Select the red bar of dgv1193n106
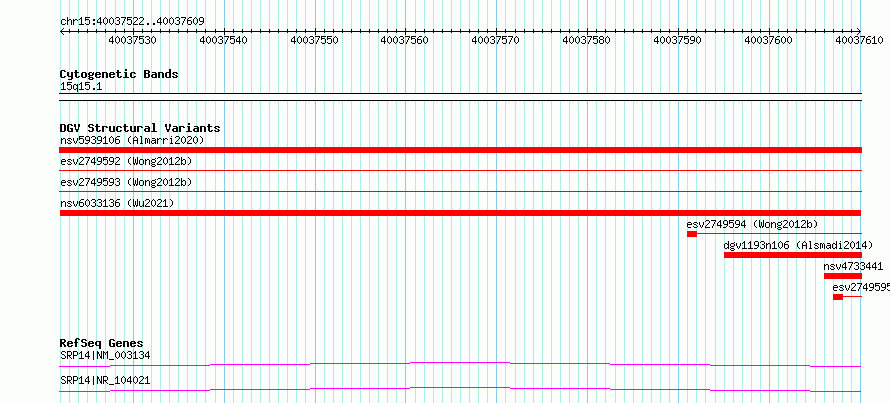Viewport: 890px width, 403px height. 793,255
